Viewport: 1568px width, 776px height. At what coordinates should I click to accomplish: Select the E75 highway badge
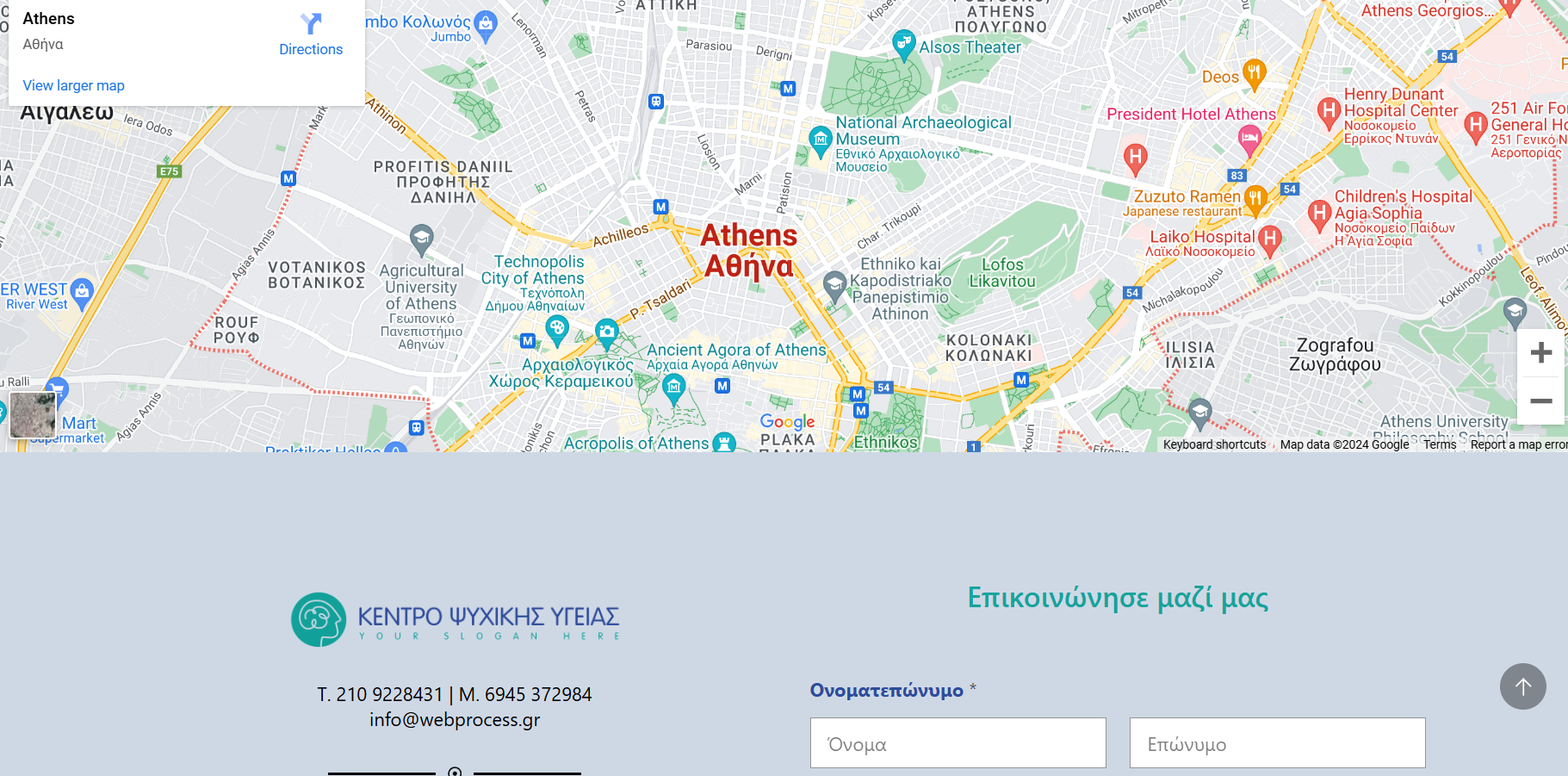(x=169, y=171)
